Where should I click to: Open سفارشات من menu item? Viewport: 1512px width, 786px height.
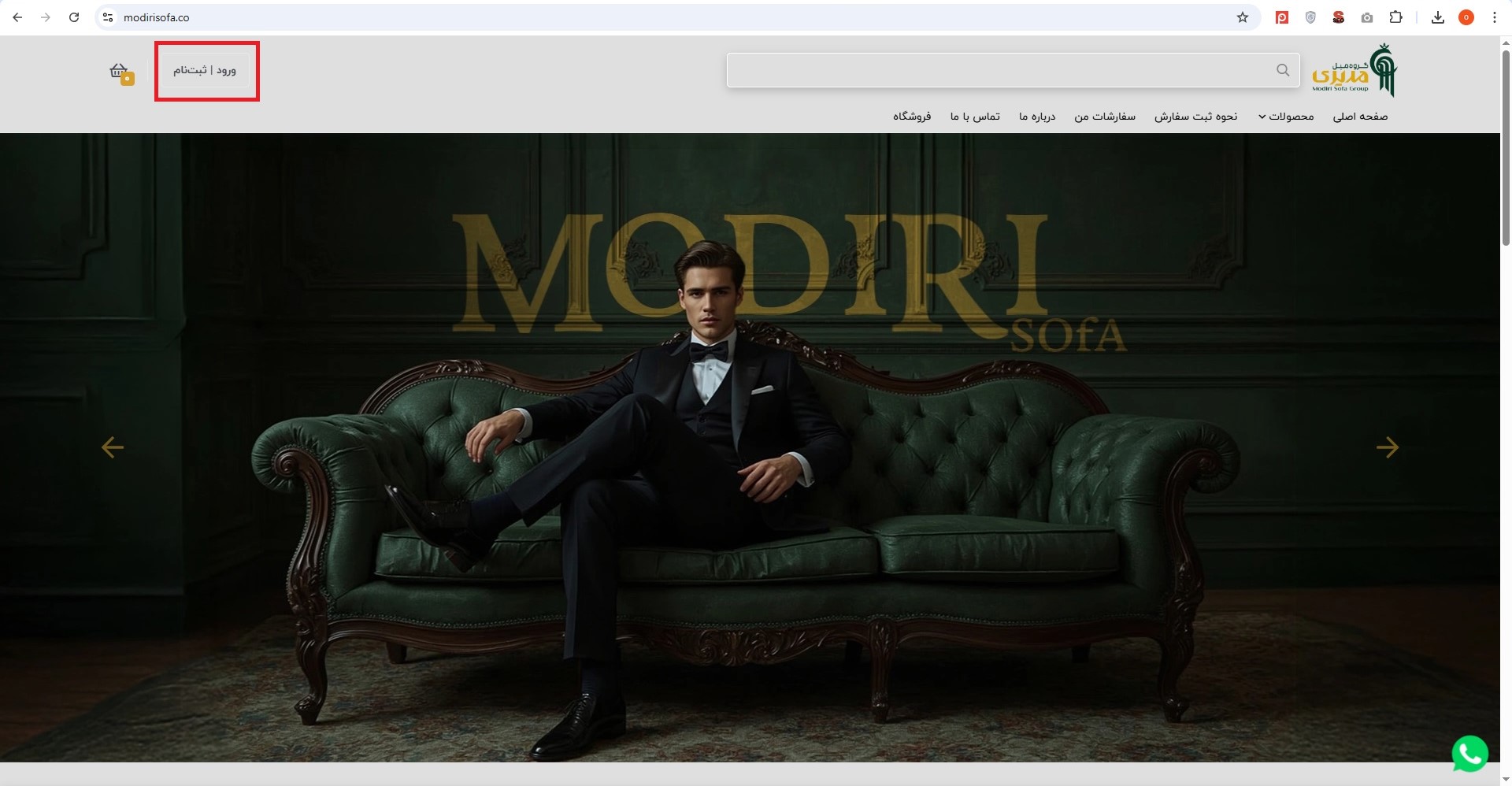pos(1105,117)
